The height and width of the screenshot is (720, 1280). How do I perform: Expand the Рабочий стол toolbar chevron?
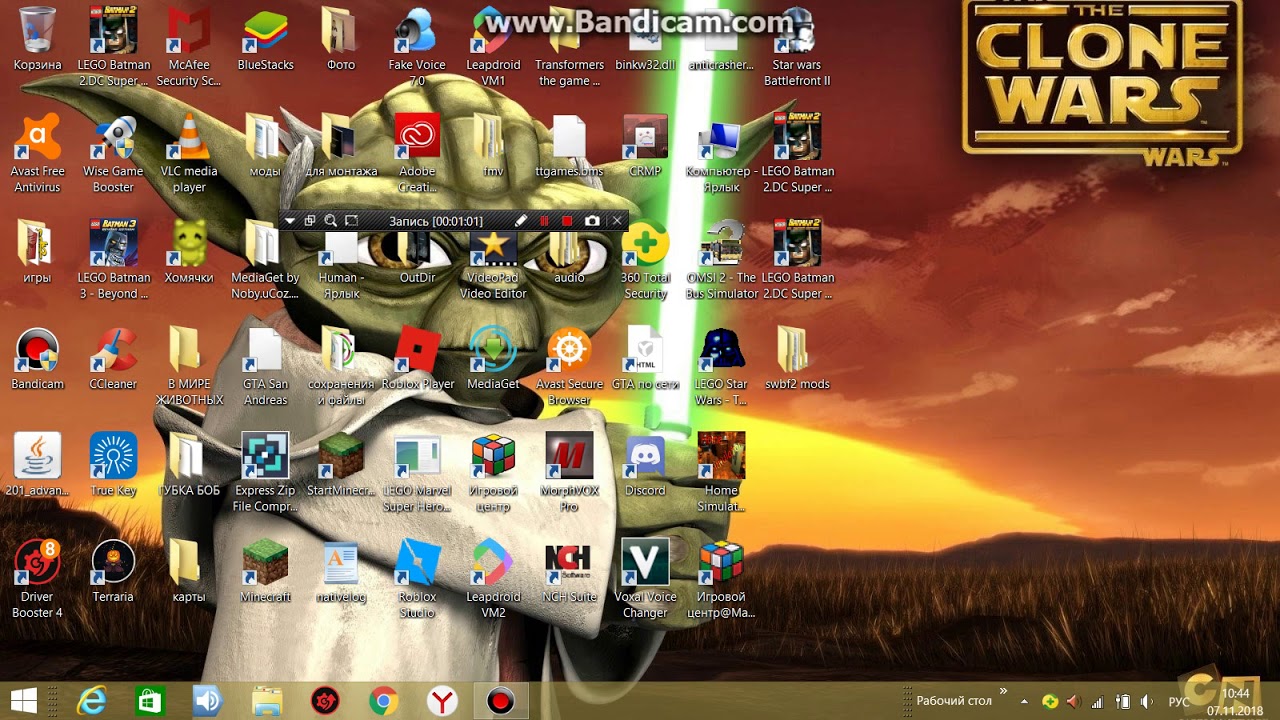(x=1003, y=692)
